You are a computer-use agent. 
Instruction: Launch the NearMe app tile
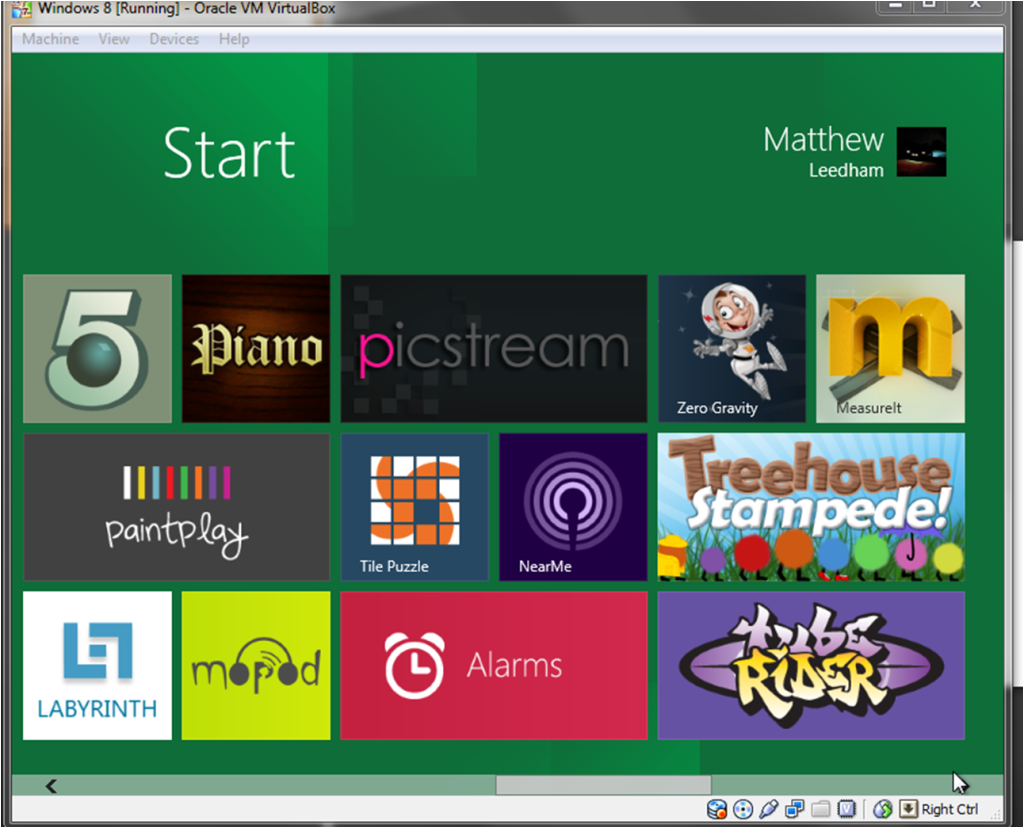(573, 506)
